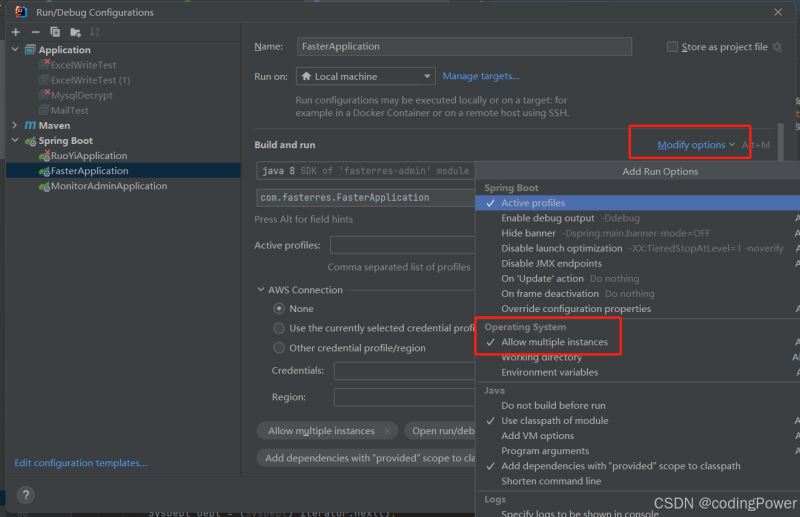The image size is (800, 517).
Task: Click the Active profiles input field
Action: click(x=403, y=245)
